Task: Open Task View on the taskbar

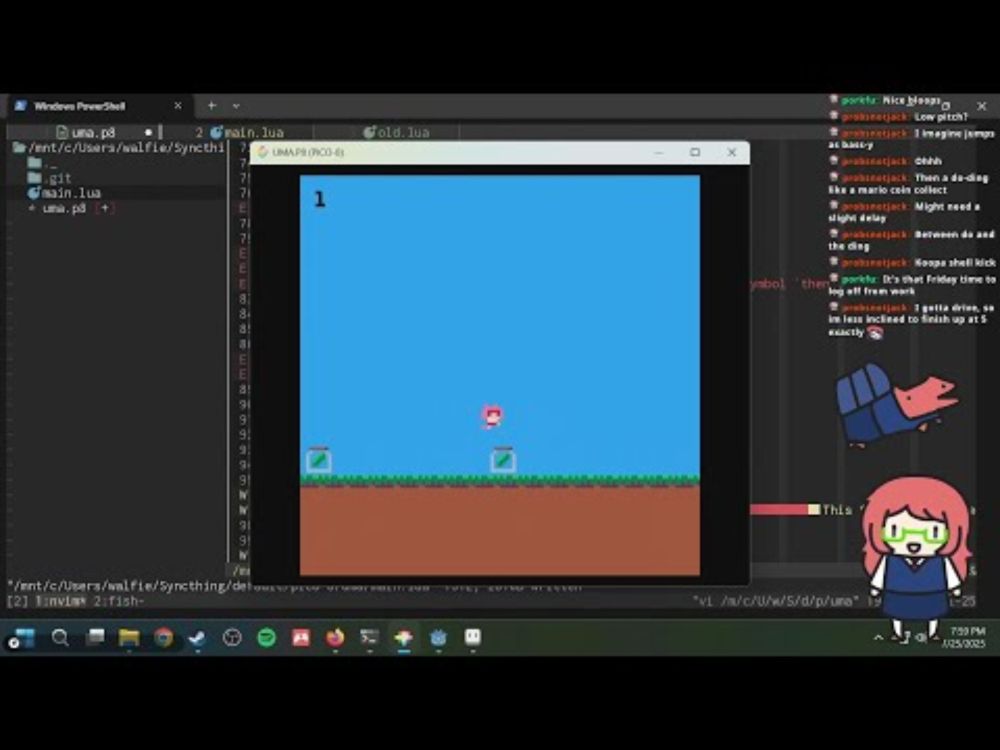Action: click(95, 637)
